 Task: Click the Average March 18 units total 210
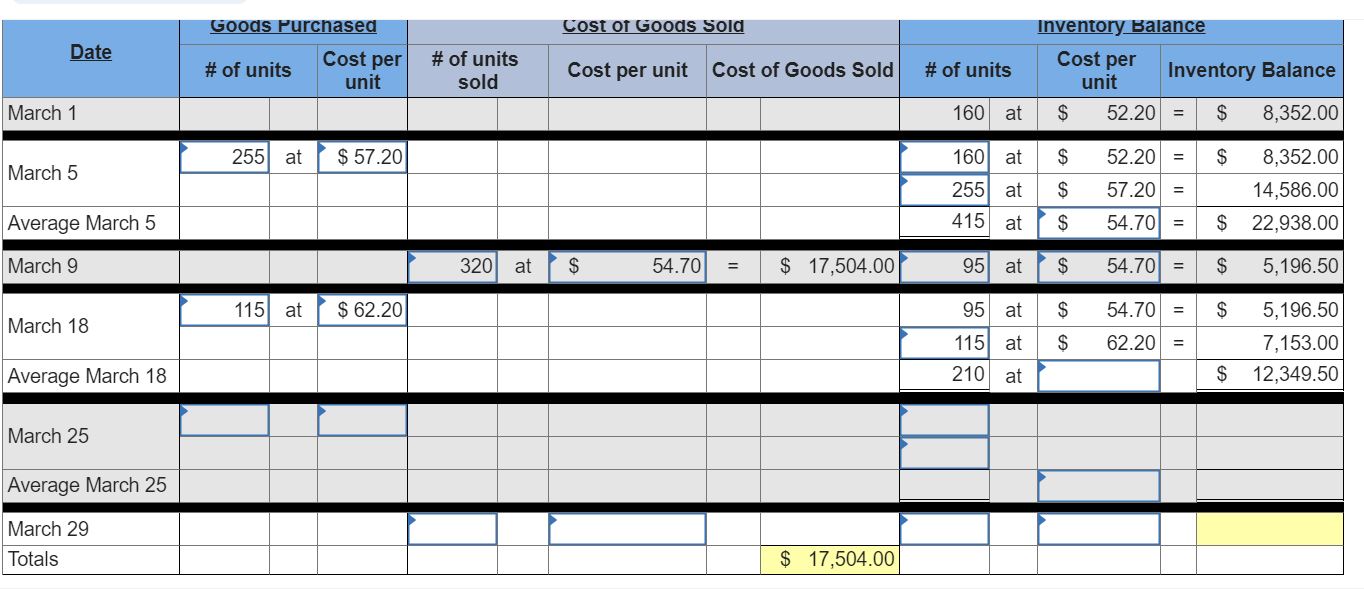click(968, 376)
